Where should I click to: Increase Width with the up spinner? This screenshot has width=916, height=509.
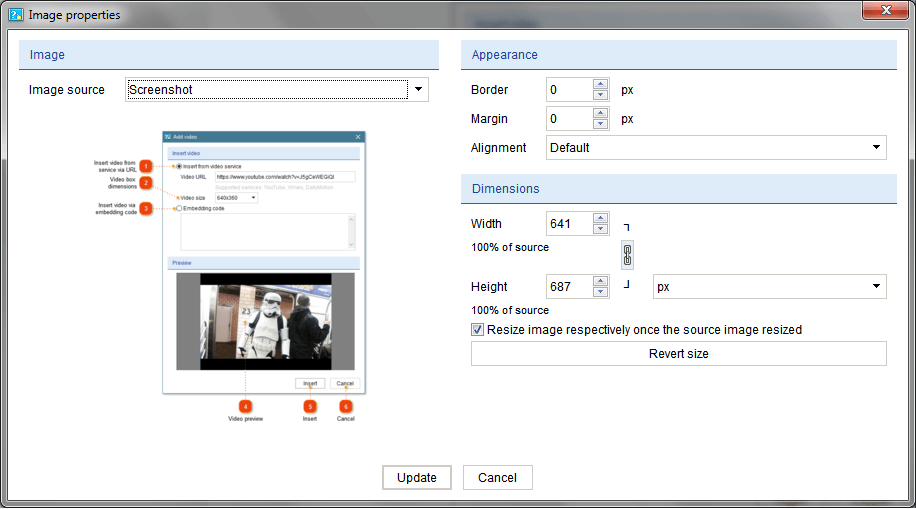point(600,218)
